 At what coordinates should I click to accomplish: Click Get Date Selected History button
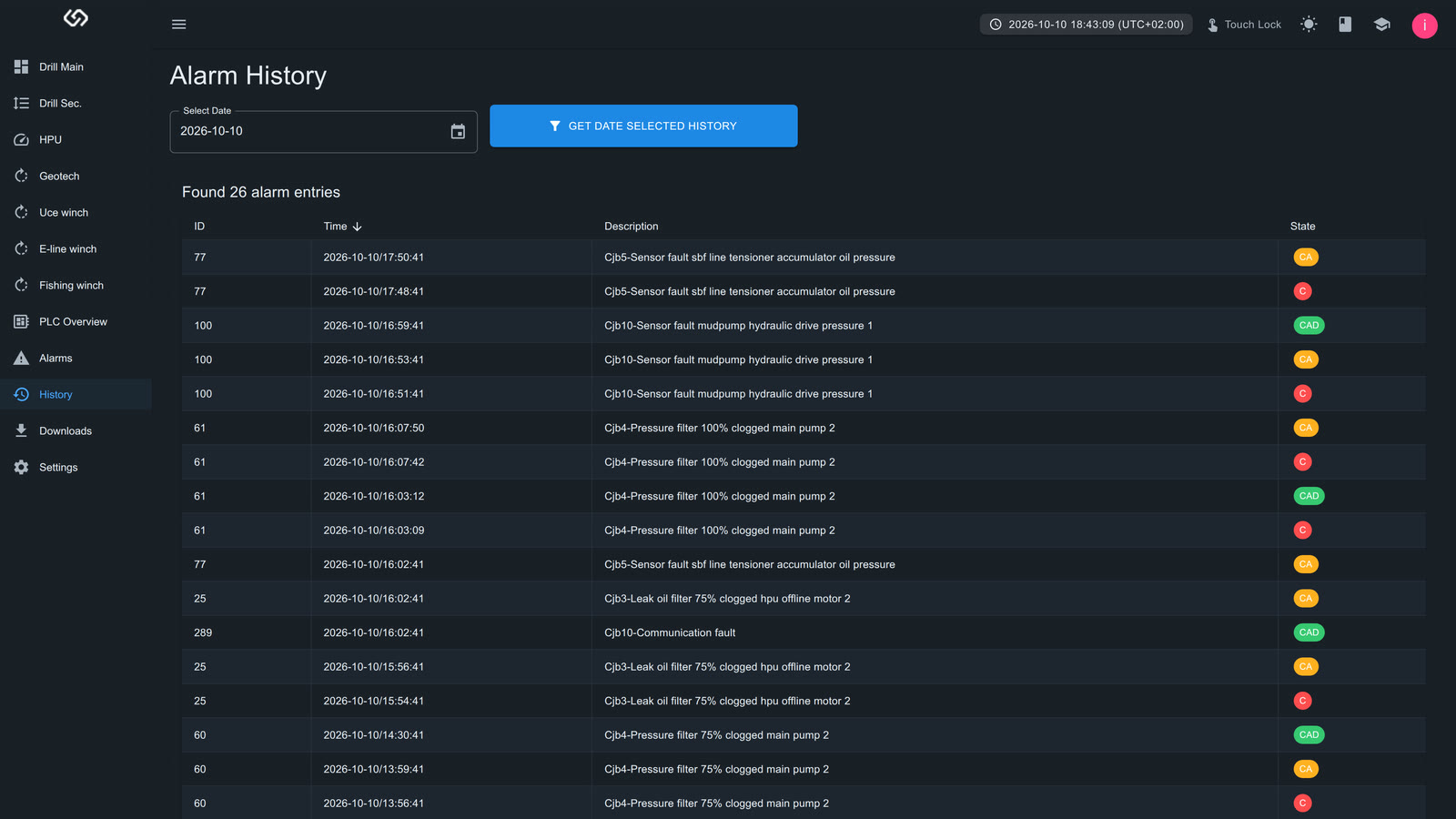[643, 126]
